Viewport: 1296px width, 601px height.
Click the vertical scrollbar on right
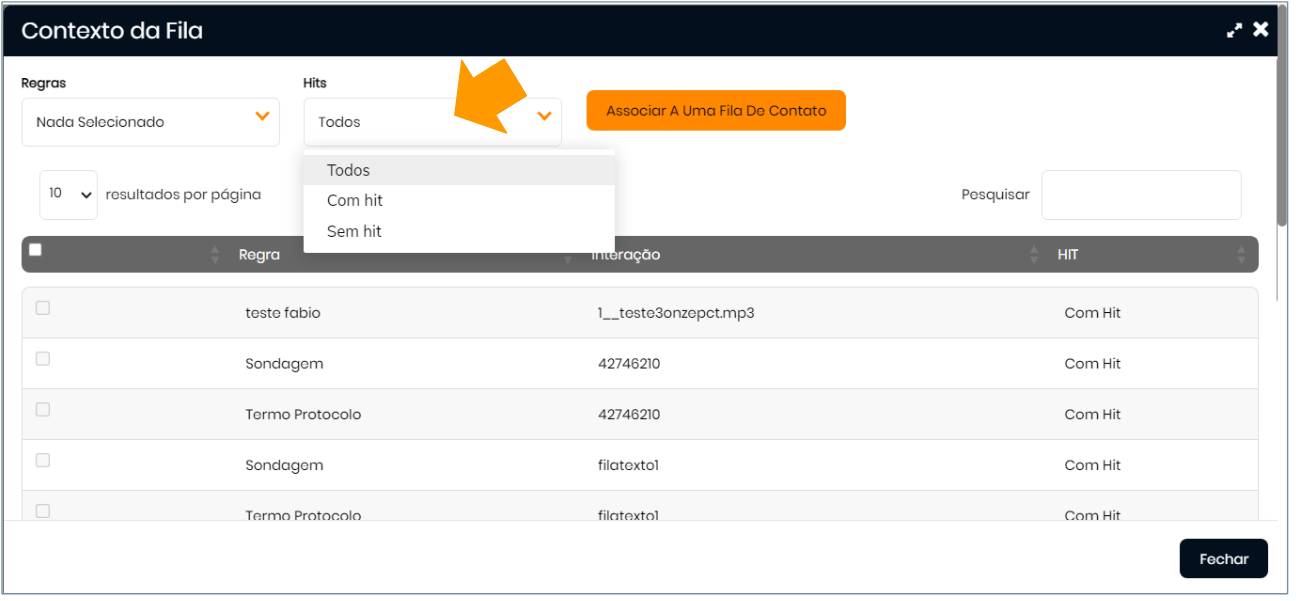point(1282,140)
